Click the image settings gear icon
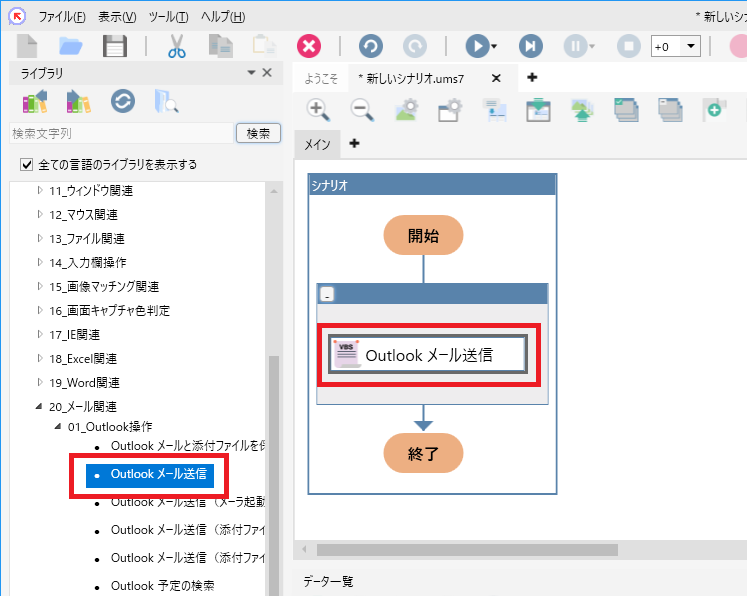The width and height of the screenshot is (747, 596). point(406,110)
